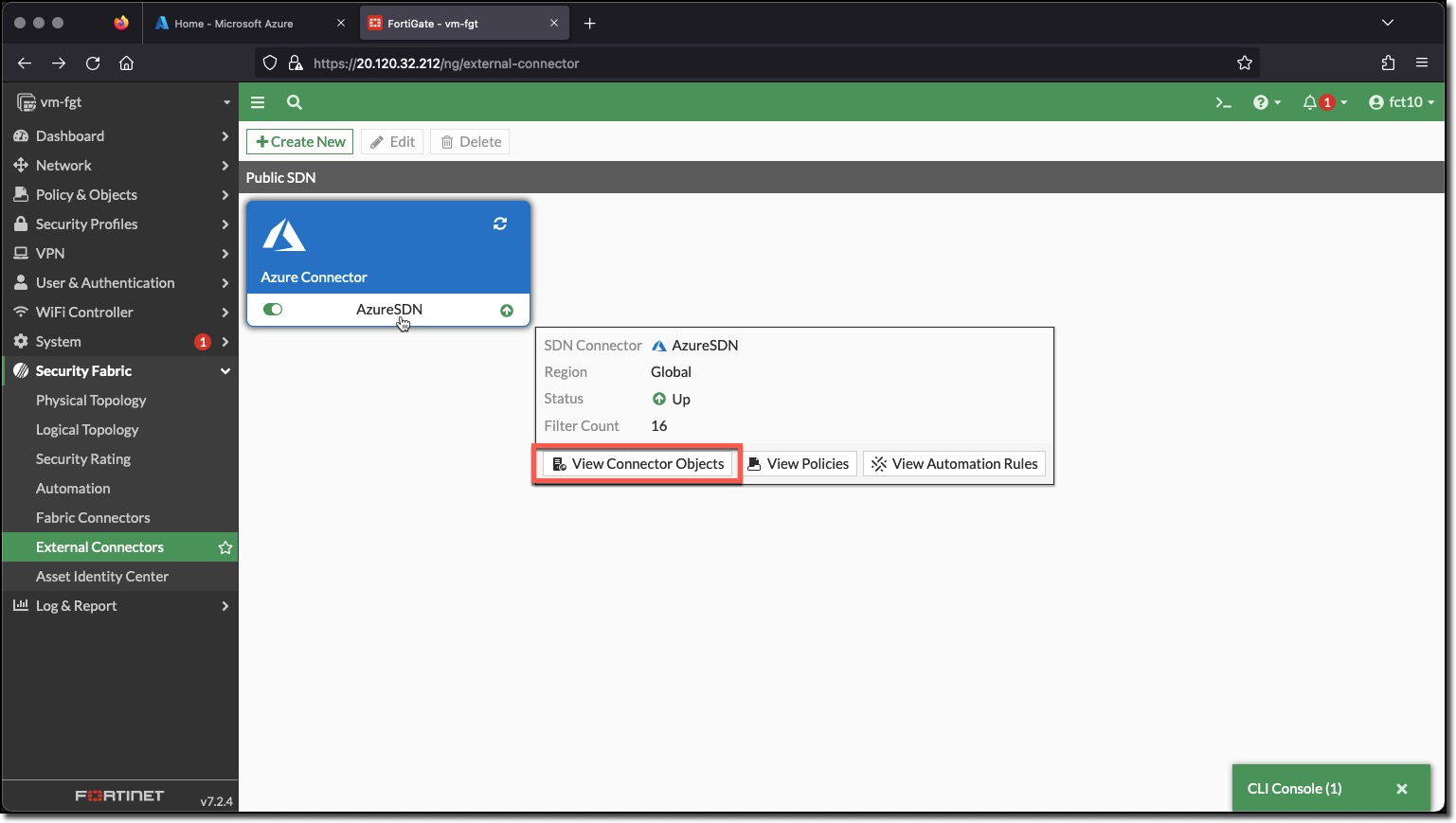This screenshot has width=1456, height=823.
Task: Open Logical Topology page
Action: 87,430
